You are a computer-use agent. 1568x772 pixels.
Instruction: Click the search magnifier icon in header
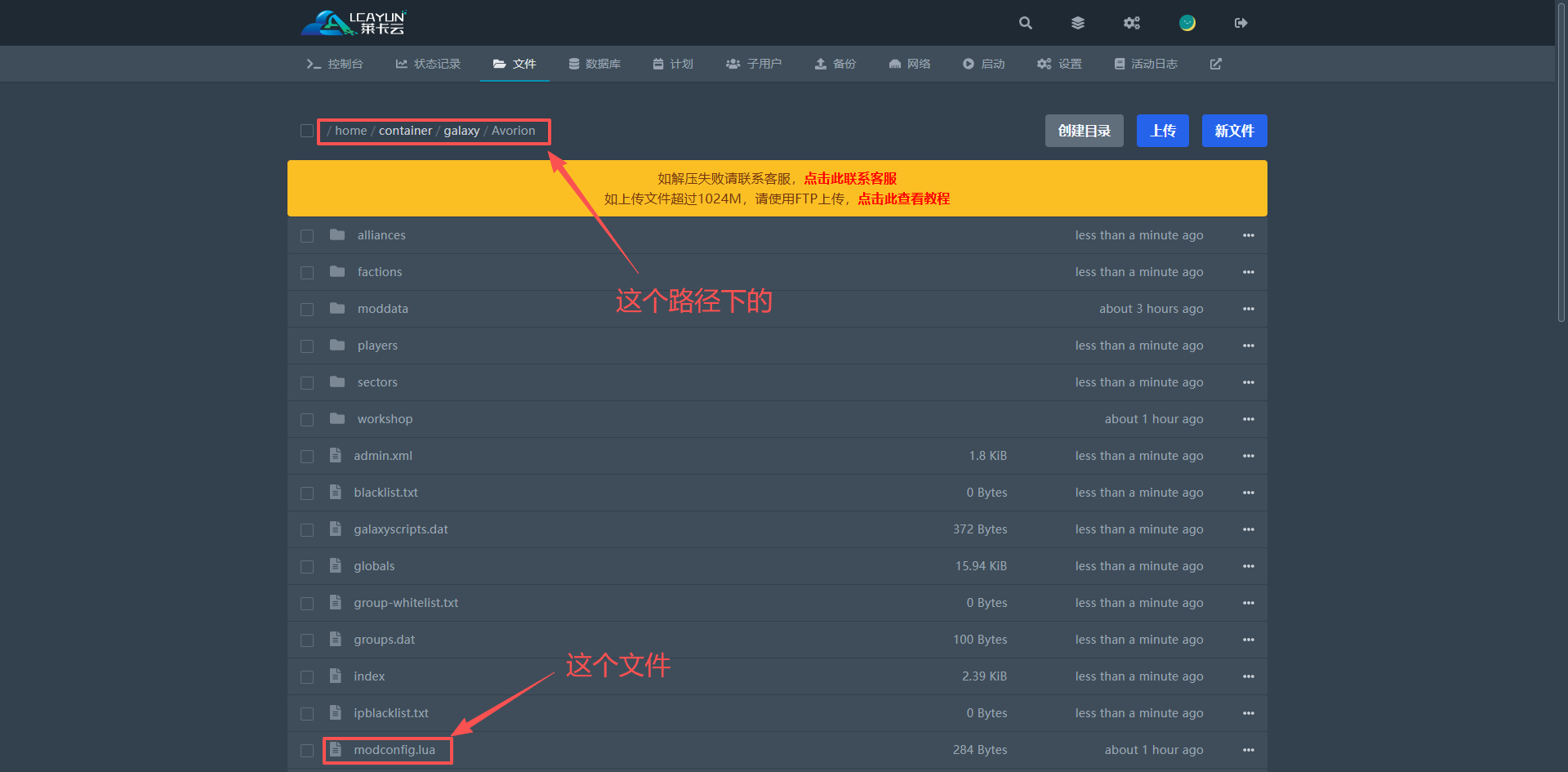point(1026,23)
